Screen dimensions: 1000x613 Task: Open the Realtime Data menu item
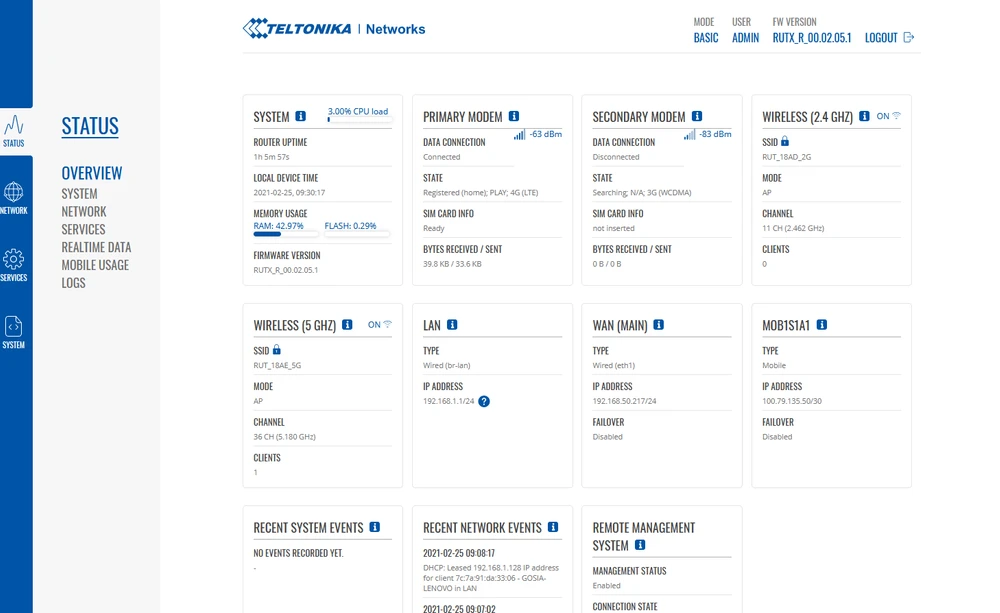coord(96,247)
